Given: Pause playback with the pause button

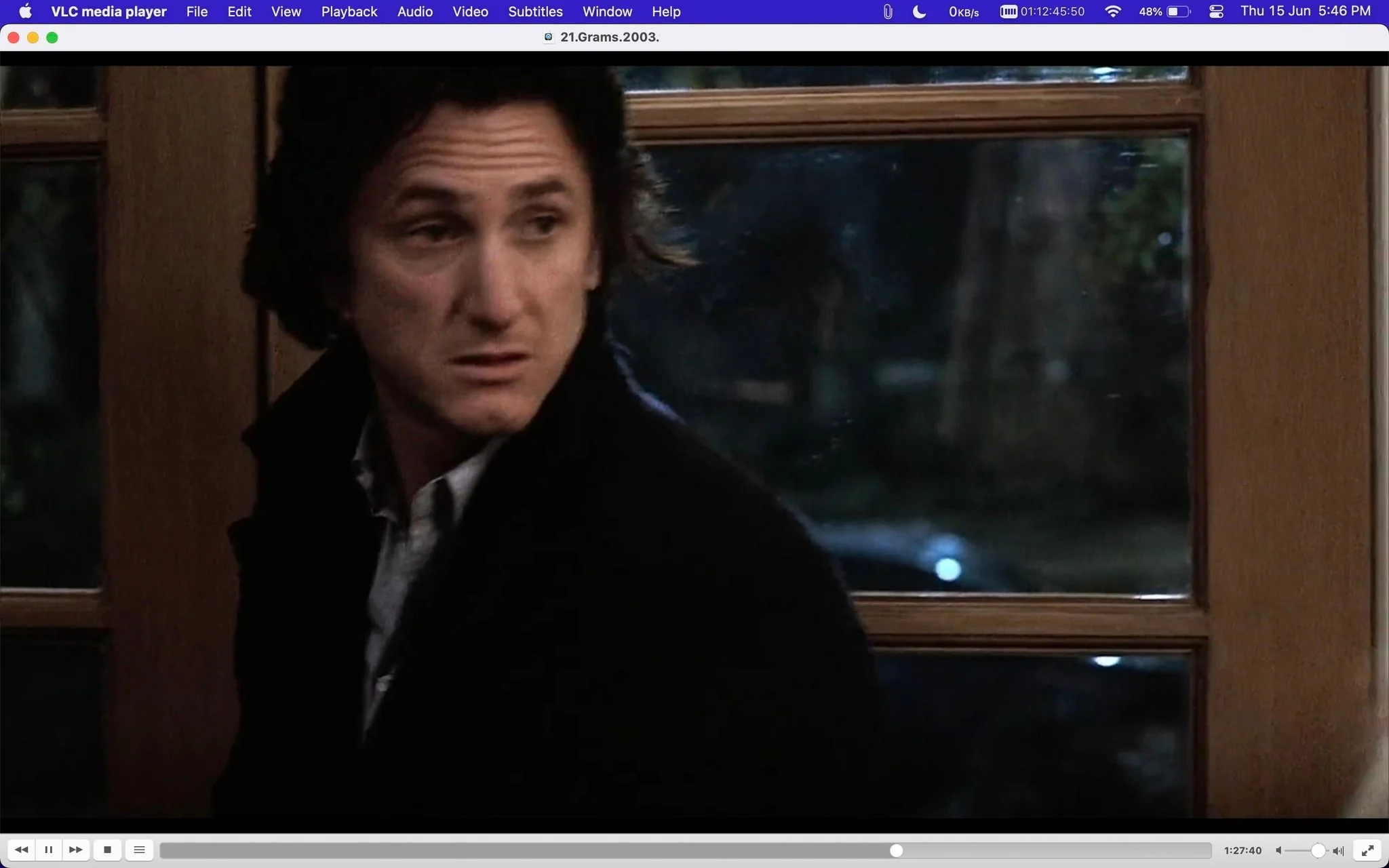Looking at the screenshot, I should point(48,850).
